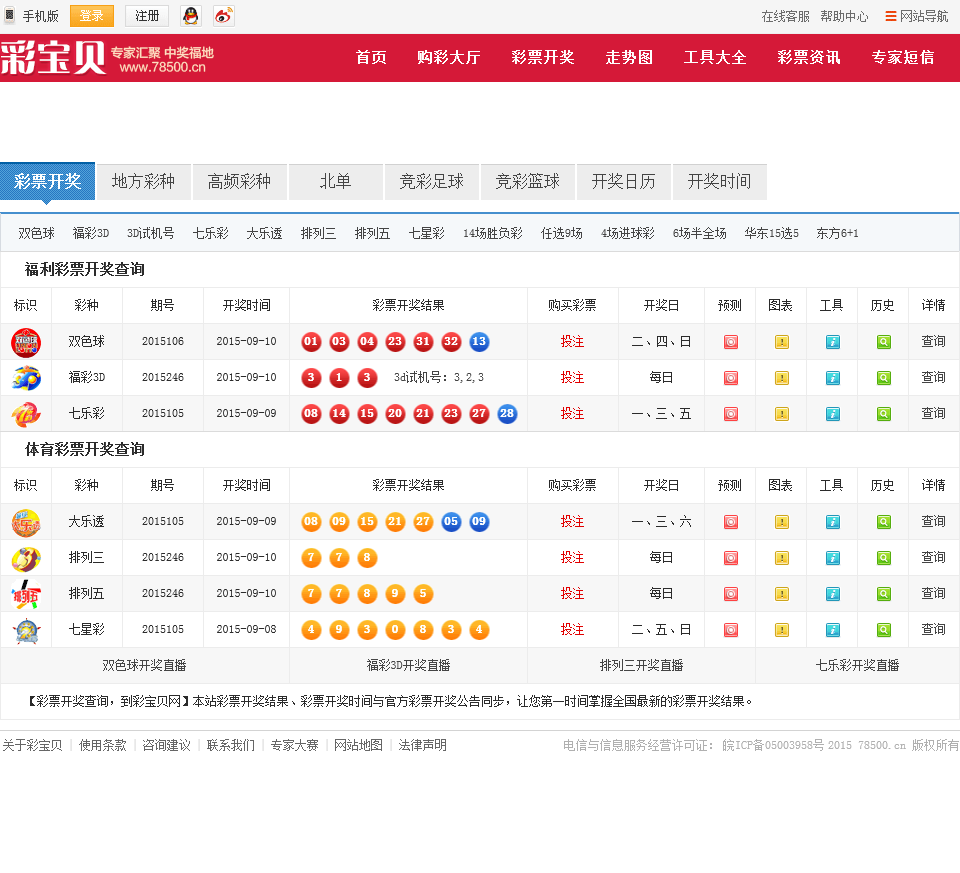Open the 手机版 mobile version link
Viewport: 960px width, 873px height.
pos(32,16)
